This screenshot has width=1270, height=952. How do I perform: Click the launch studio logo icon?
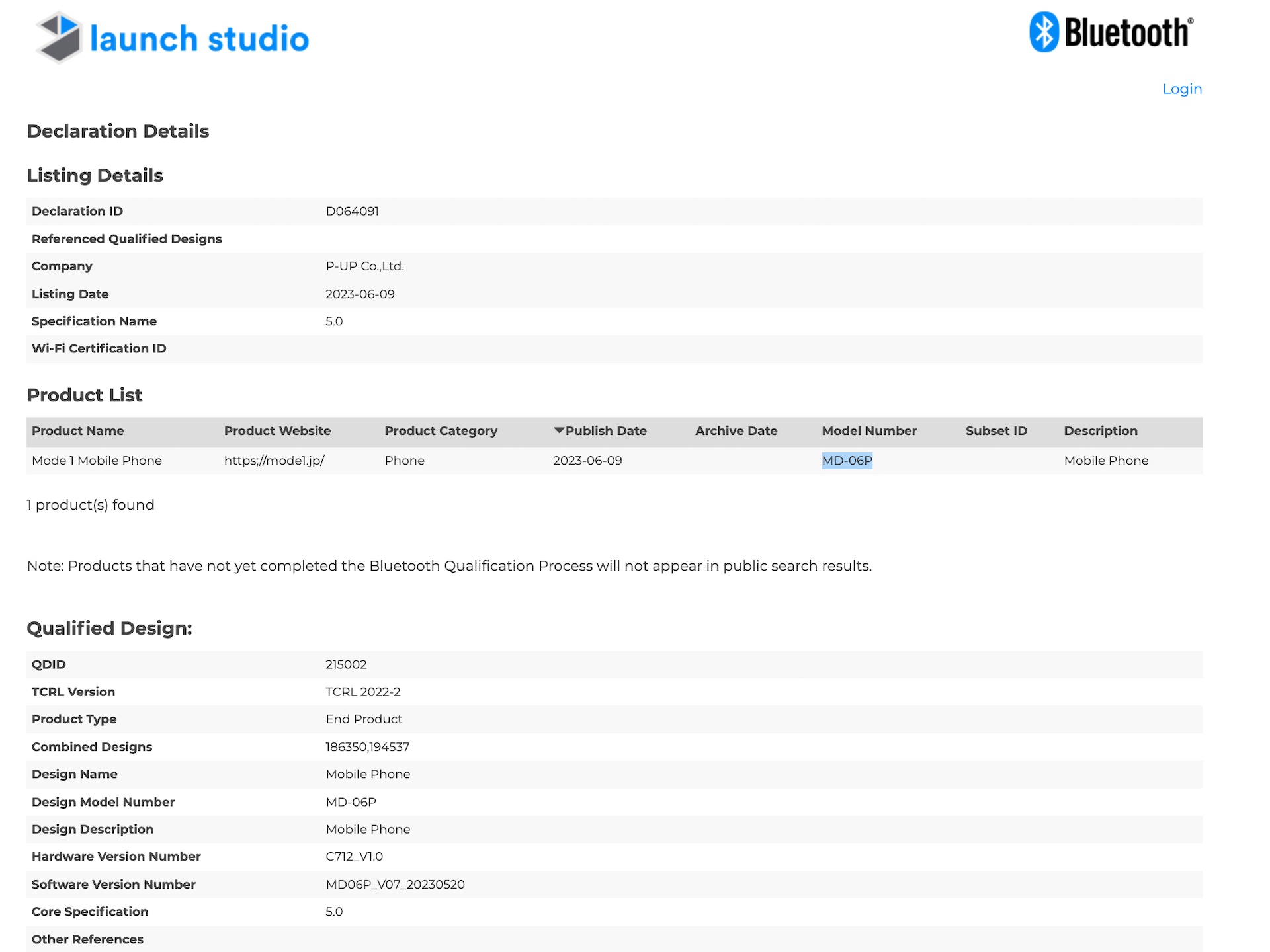point(60,38)
